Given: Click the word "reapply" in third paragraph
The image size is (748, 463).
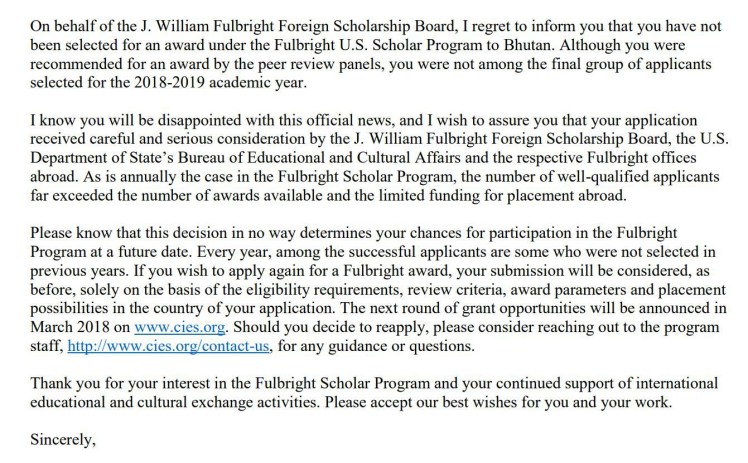Looking at the screenshot, I should 416,326.
